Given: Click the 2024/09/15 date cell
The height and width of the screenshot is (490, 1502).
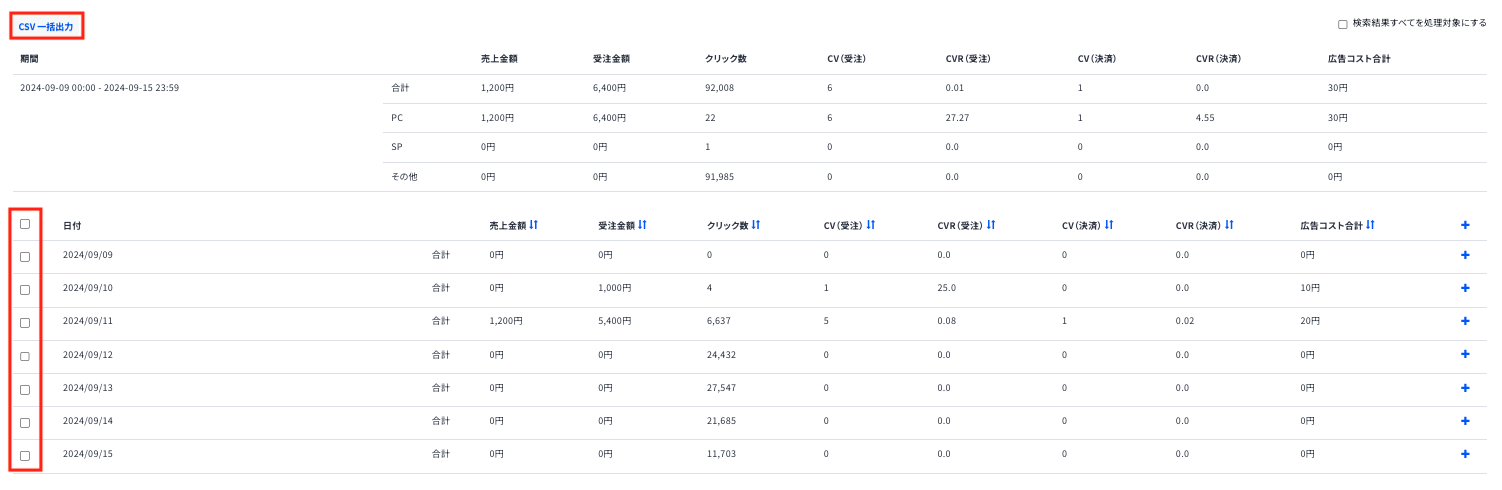Looking at the screenshot, I should click(88, 454).
